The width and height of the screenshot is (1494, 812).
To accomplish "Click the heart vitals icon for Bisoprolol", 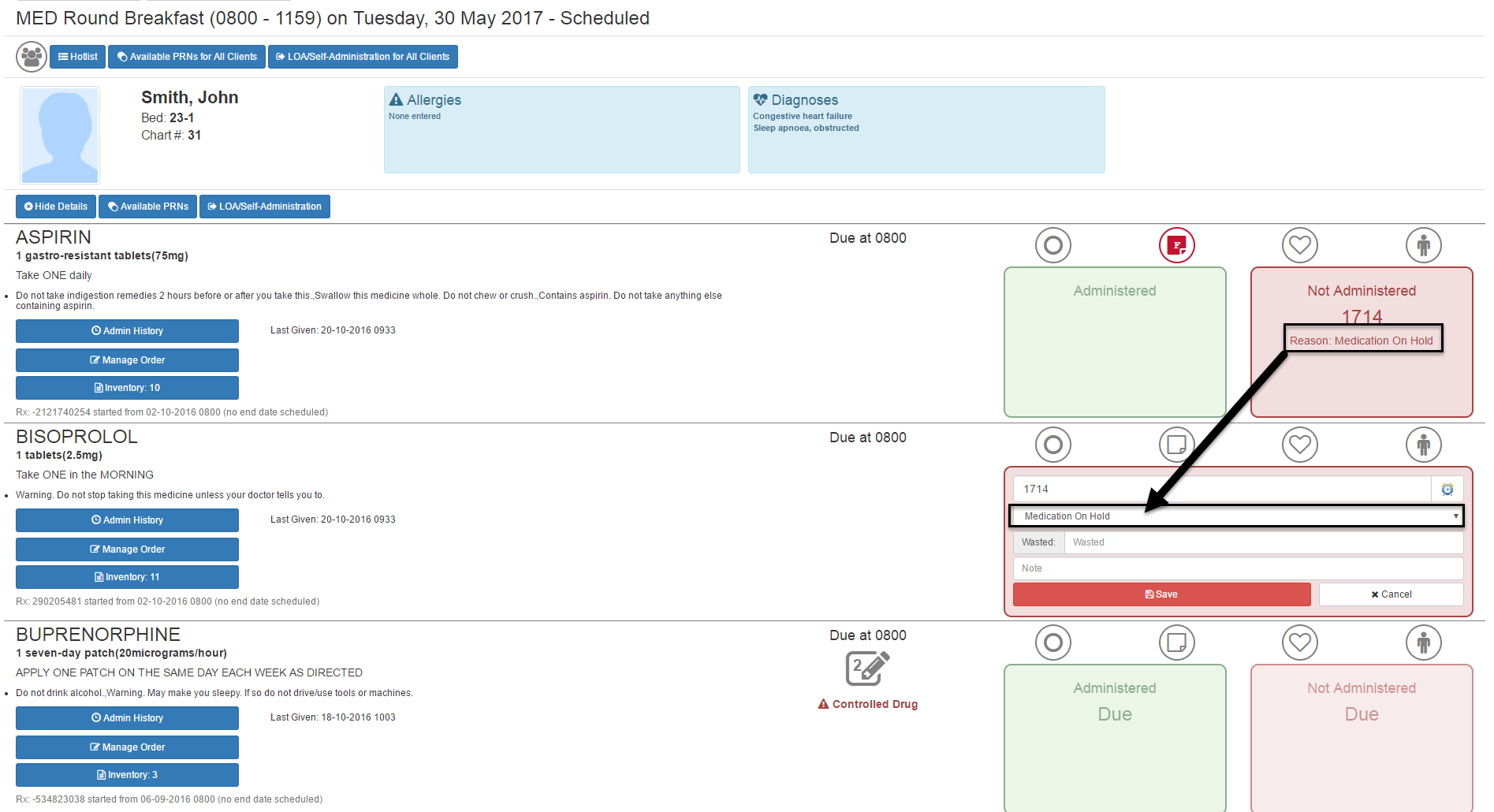I will point(1299,445).
